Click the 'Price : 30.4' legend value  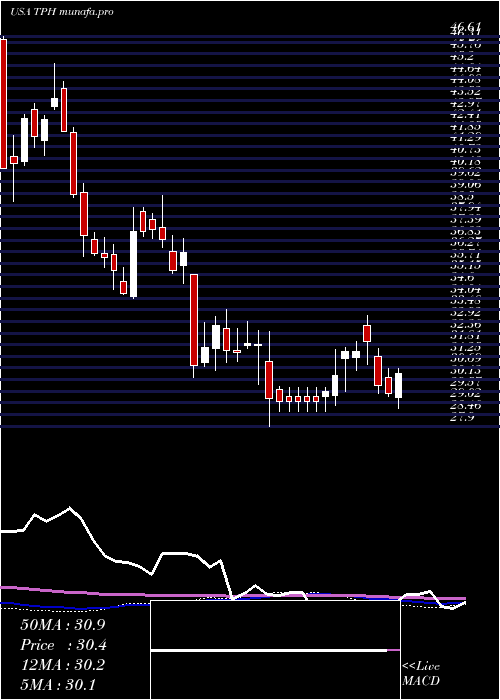click(63, 645)
